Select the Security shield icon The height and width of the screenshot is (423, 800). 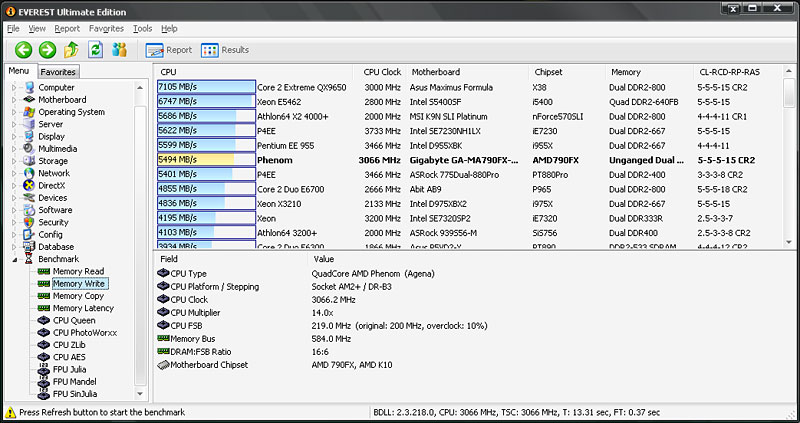pos(30,222)
